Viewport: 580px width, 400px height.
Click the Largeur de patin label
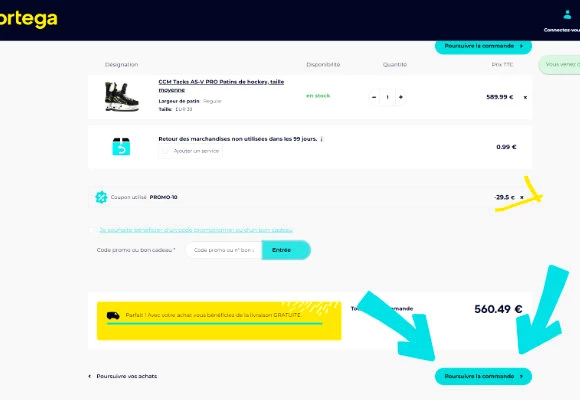(179, 101)
